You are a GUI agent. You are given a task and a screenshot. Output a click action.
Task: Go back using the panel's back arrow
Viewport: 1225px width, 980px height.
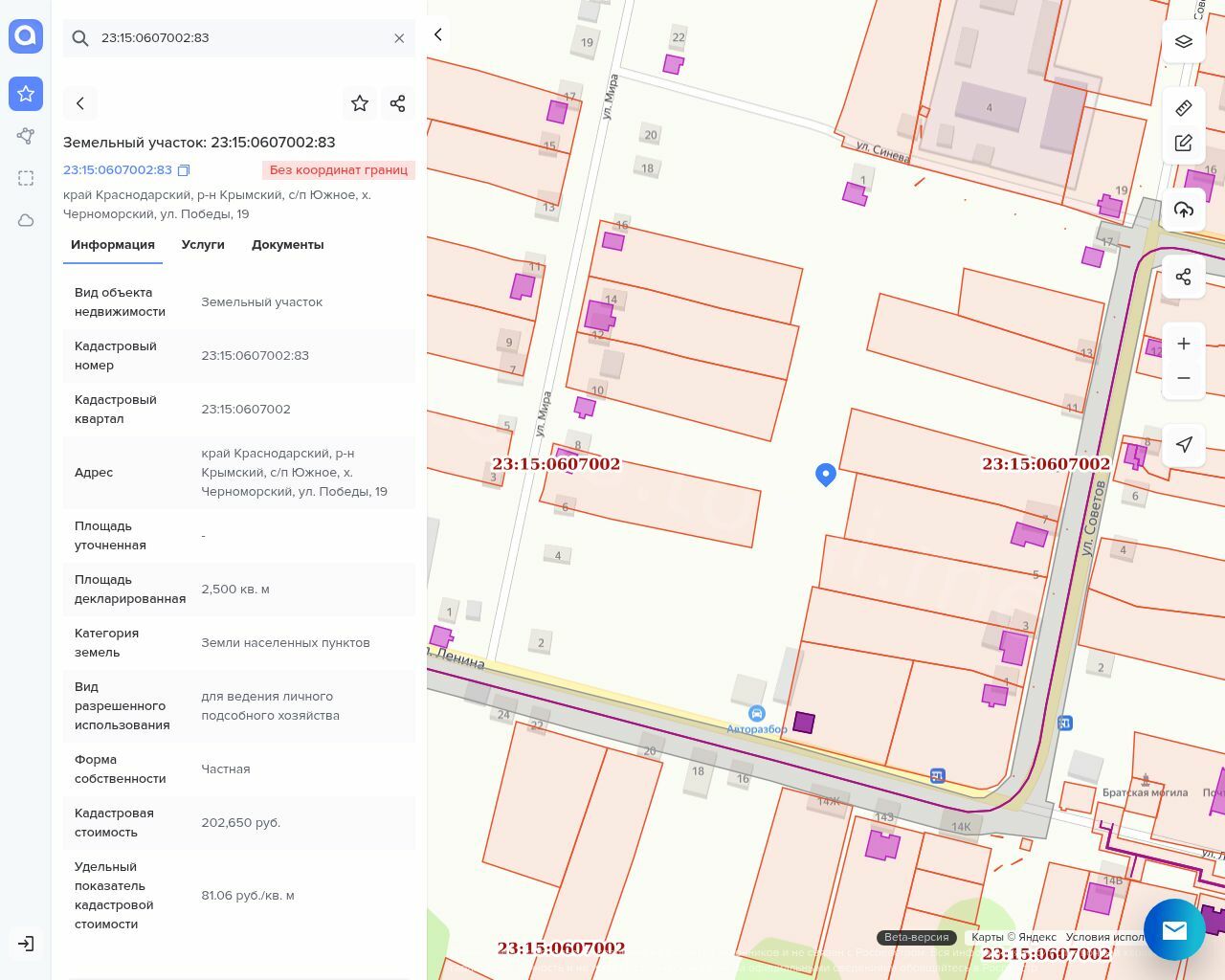tap(80, 103)
